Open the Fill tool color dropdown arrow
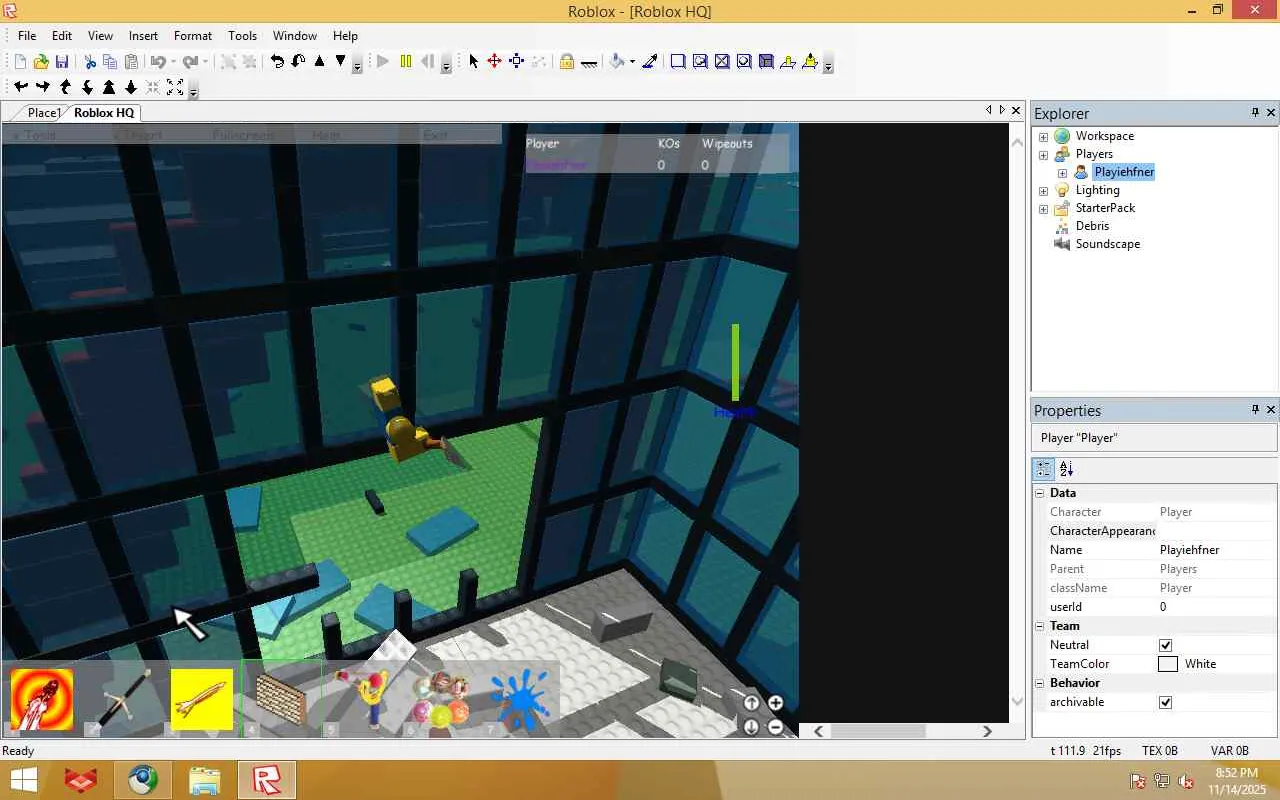The height and width of the screenshot is (800, 1280). (x=632, y=62)
